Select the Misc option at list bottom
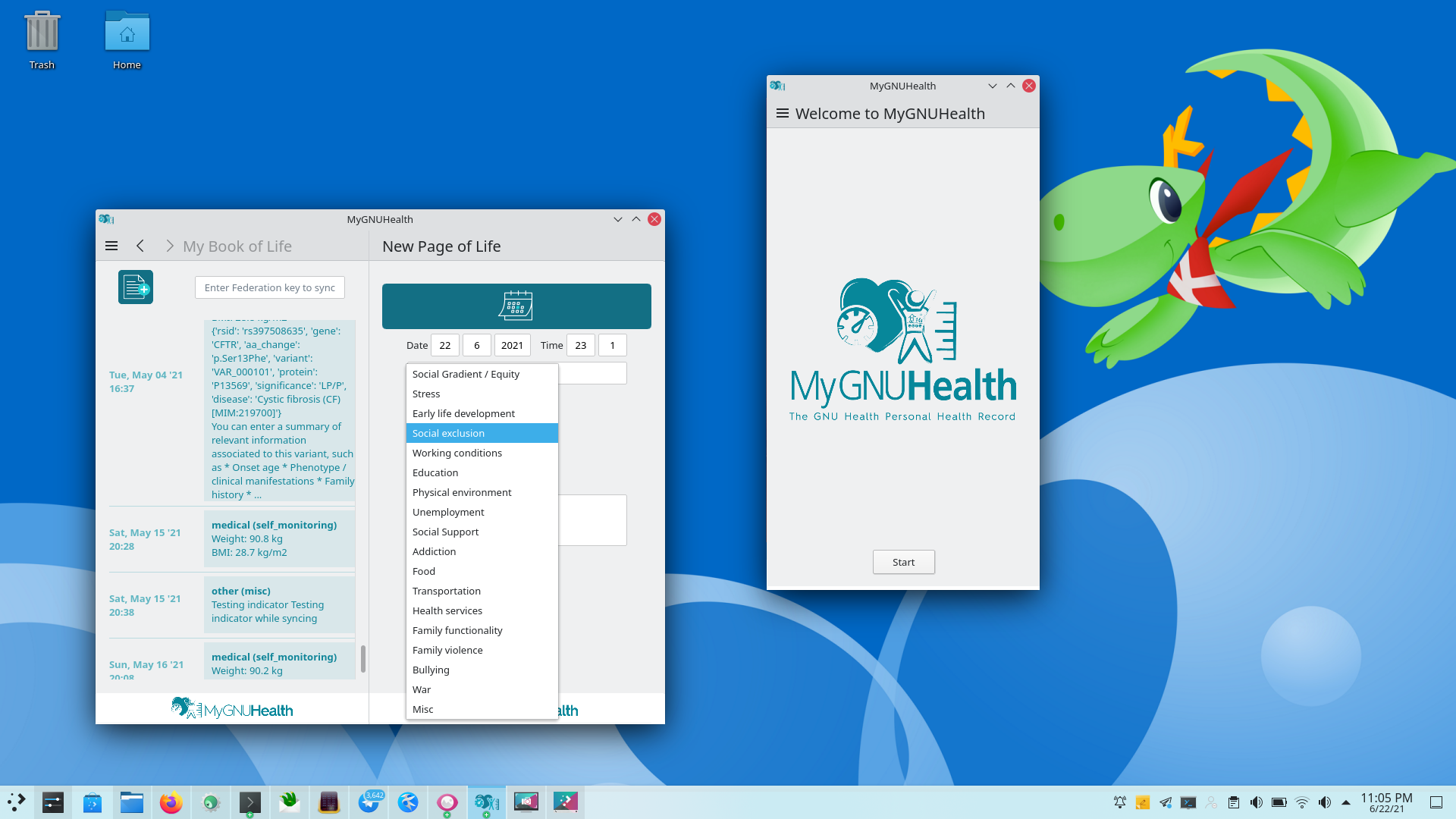 (482, 709)
